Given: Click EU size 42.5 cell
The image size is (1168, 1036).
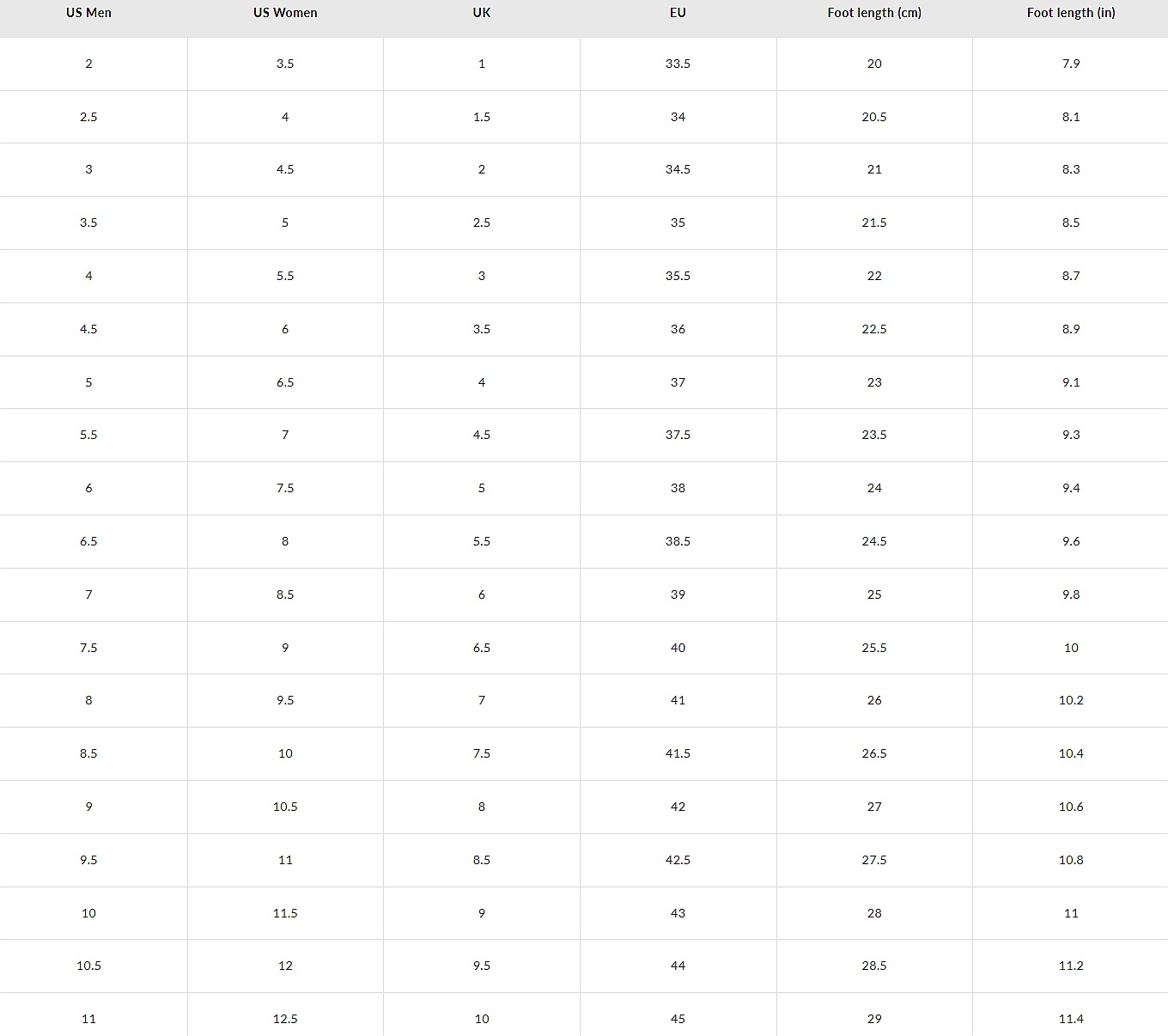Looking at the screenshot, I should click(x=678, y=860).
